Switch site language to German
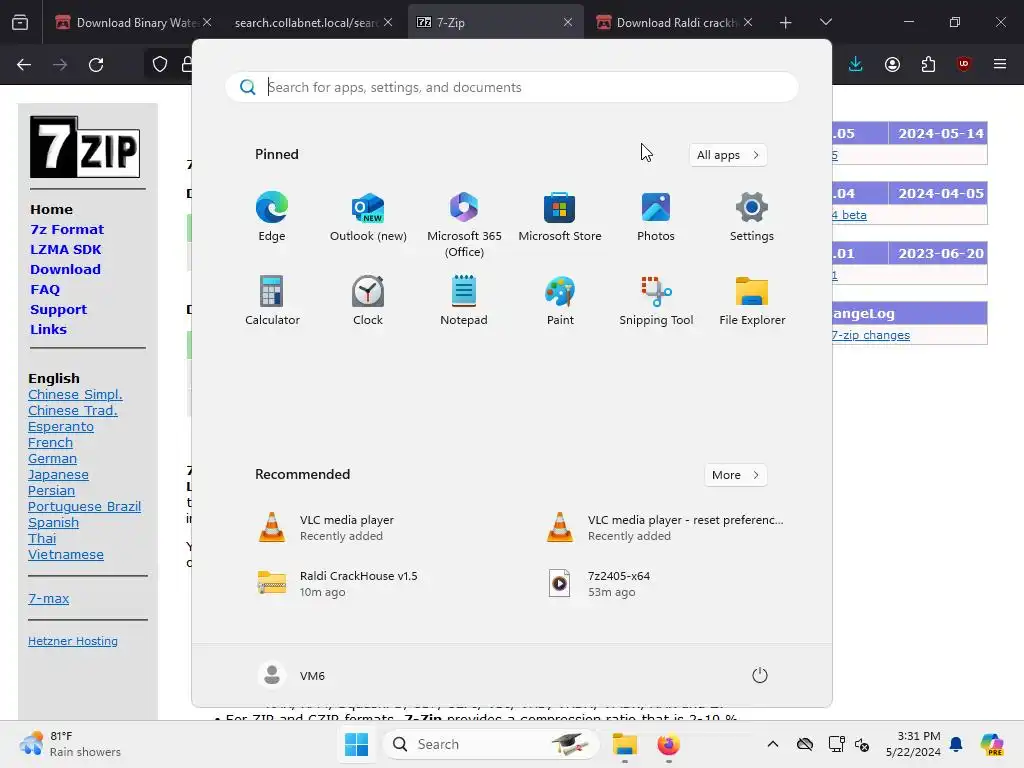This screenshot has width=1024, height=768. [52, 458]
